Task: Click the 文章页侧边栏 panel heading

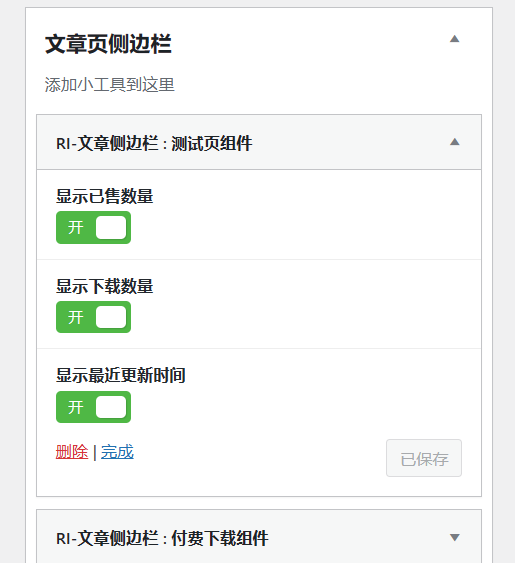Action: point(108,44)
